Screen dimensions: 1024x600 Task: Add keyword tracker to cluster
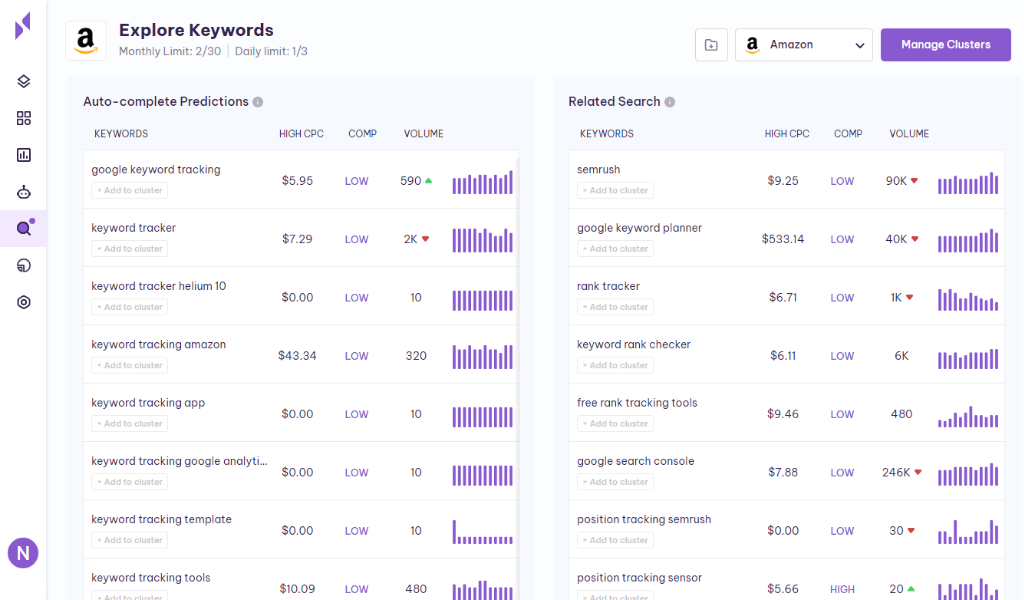129,249
